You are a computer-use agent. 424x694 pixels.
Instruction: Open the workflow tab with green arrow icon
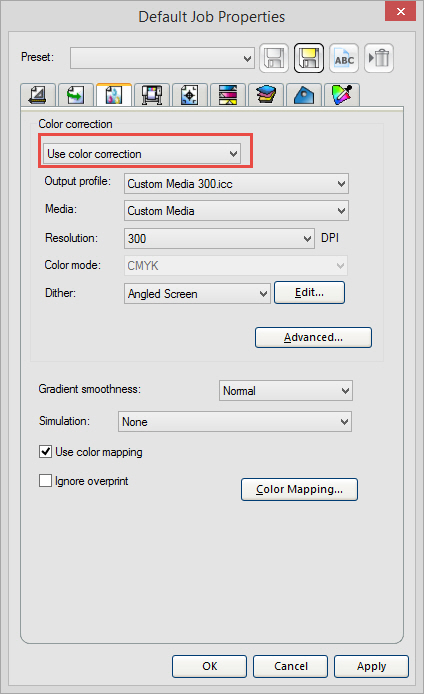[x=76, y=95]
